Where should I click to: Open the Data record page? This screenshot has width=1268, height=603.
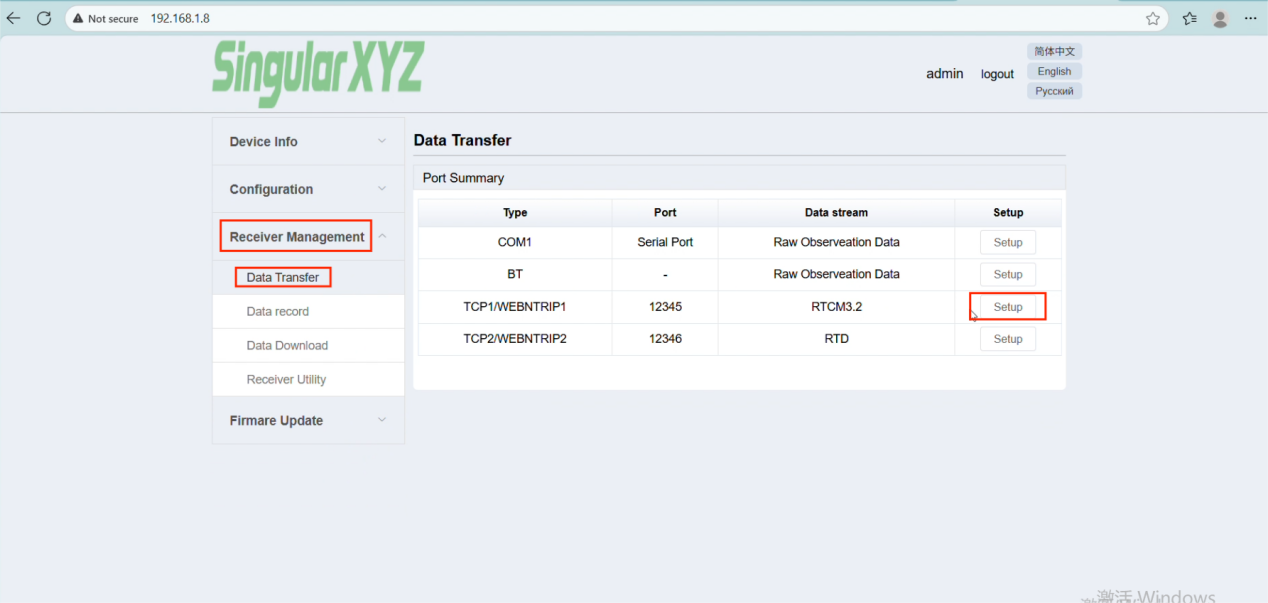click(x=278, y=312)
